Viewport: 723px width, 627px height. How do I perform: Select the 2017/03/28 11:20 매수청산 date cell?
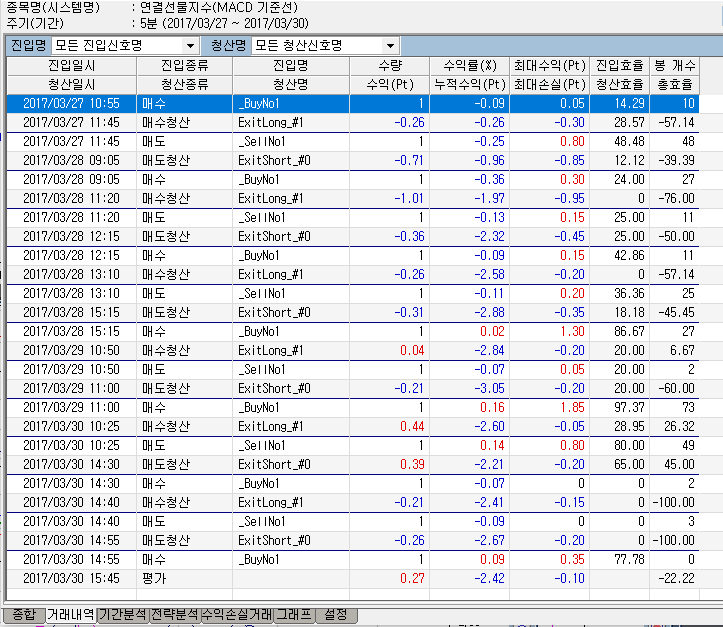pyautogui.click(x=71, y=199)
